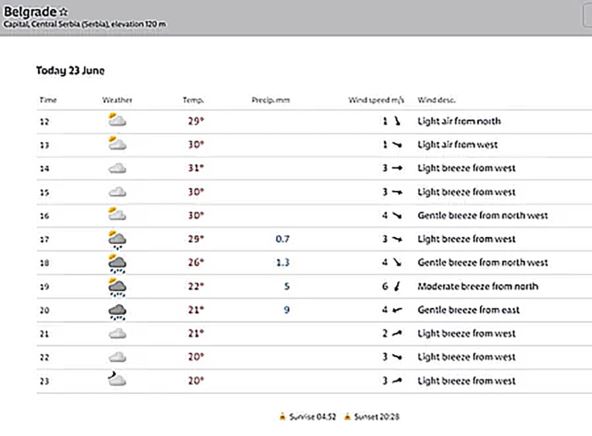Click the wind arrow for Gentle breeze from east
Screen dimensions: 592x436
[x=397, y=310]
